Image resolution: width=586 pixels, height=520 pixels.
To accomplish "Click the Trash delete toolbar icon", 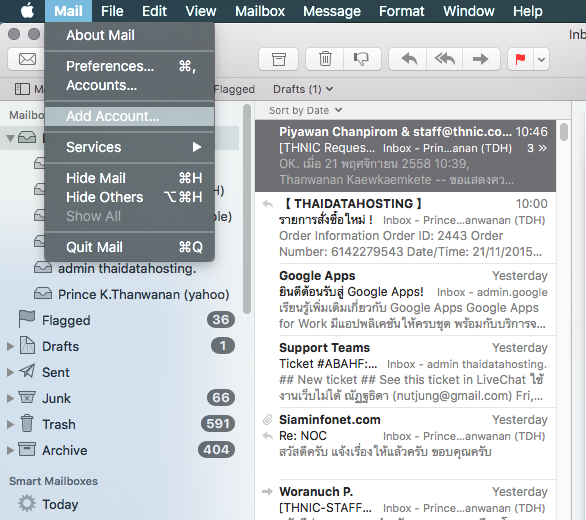I will pyautogui.click(x=325, y=59).
